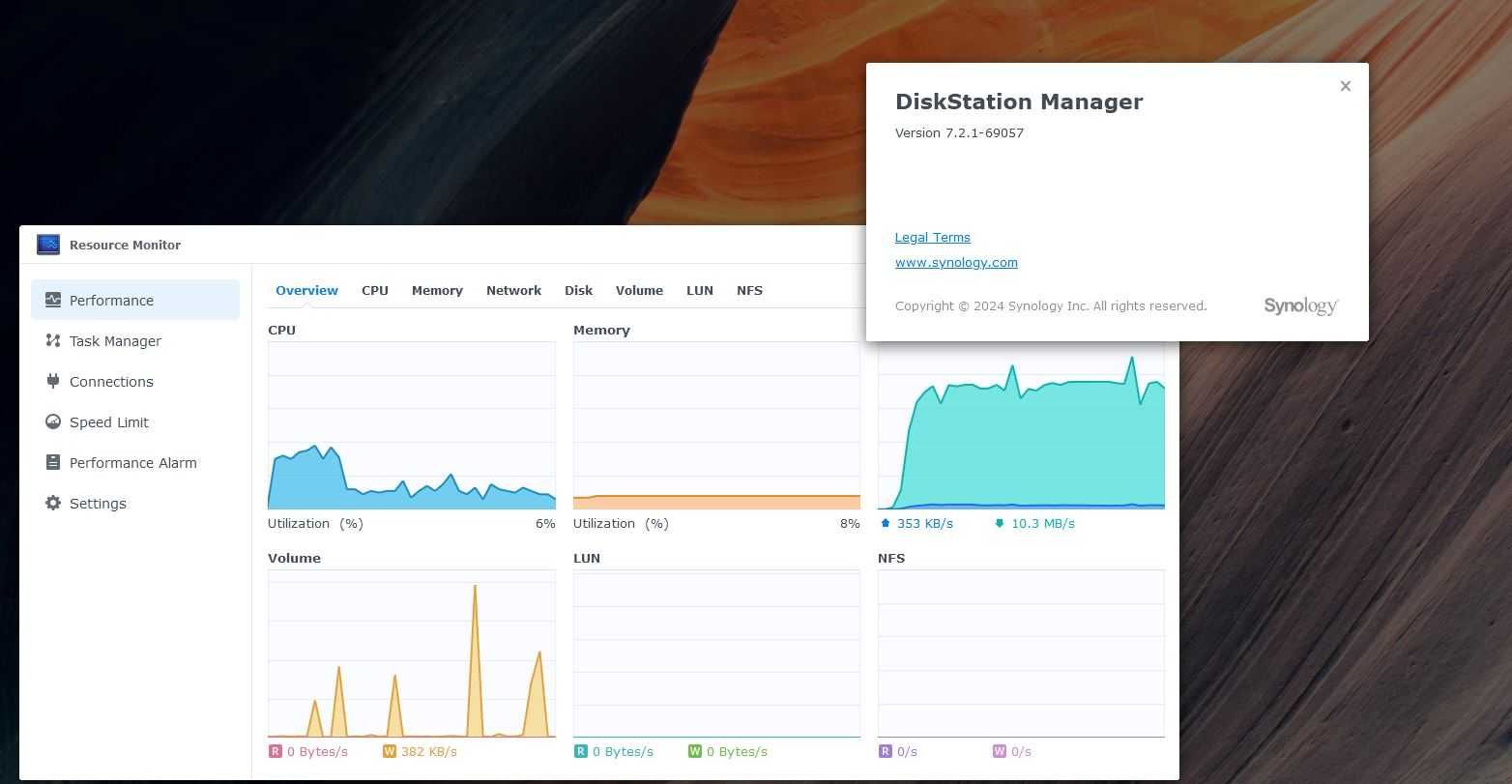Open the Performance section
The image size is (1512, 784).
tap(135, 300)
